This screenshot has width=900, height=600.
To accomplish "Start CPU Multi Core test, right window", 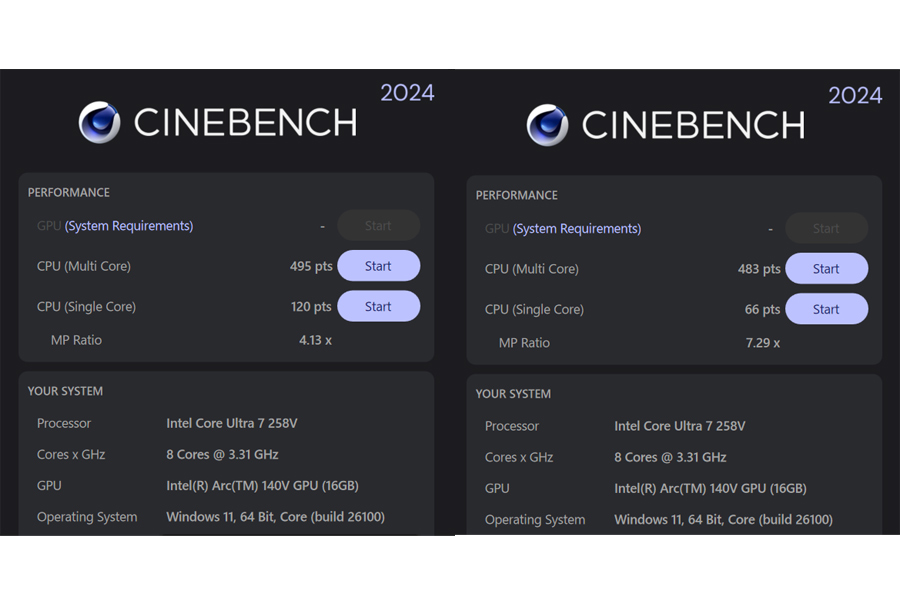I will click(x=827, y=269).
